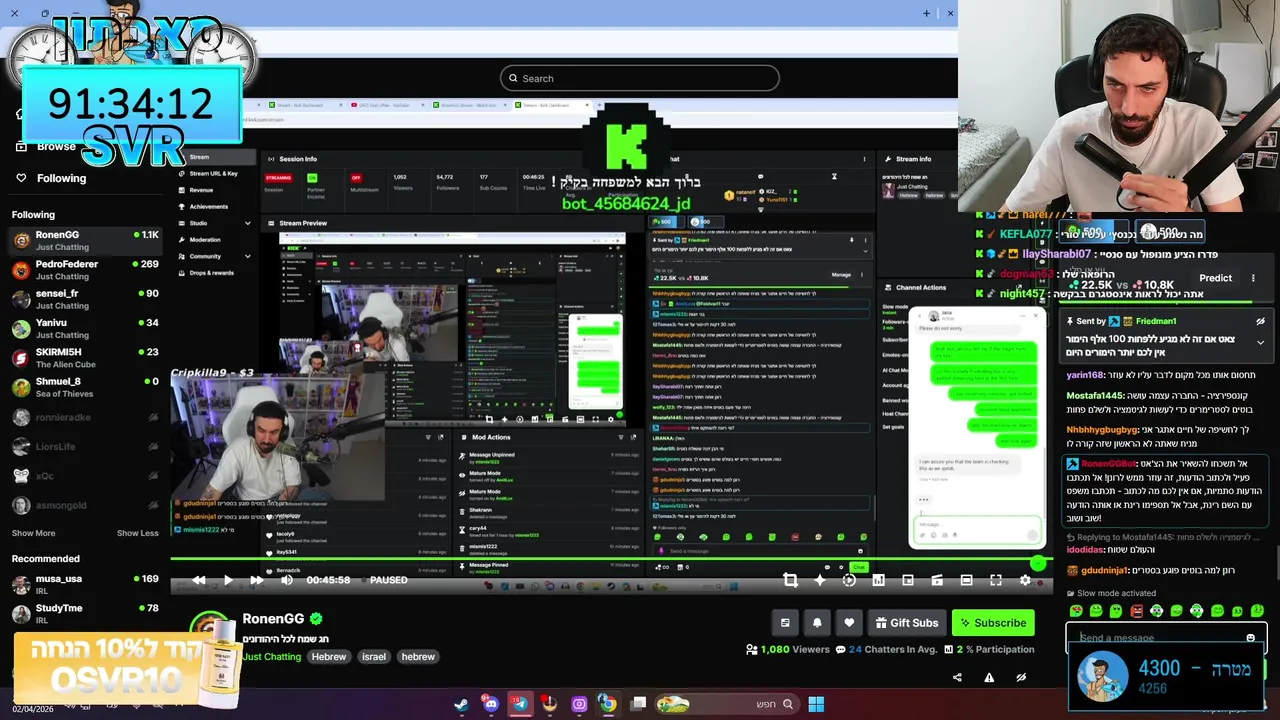Viewport: 1280px width, 720px height.
Task: Focus the Kick Search field
Action: coord(640,78)
